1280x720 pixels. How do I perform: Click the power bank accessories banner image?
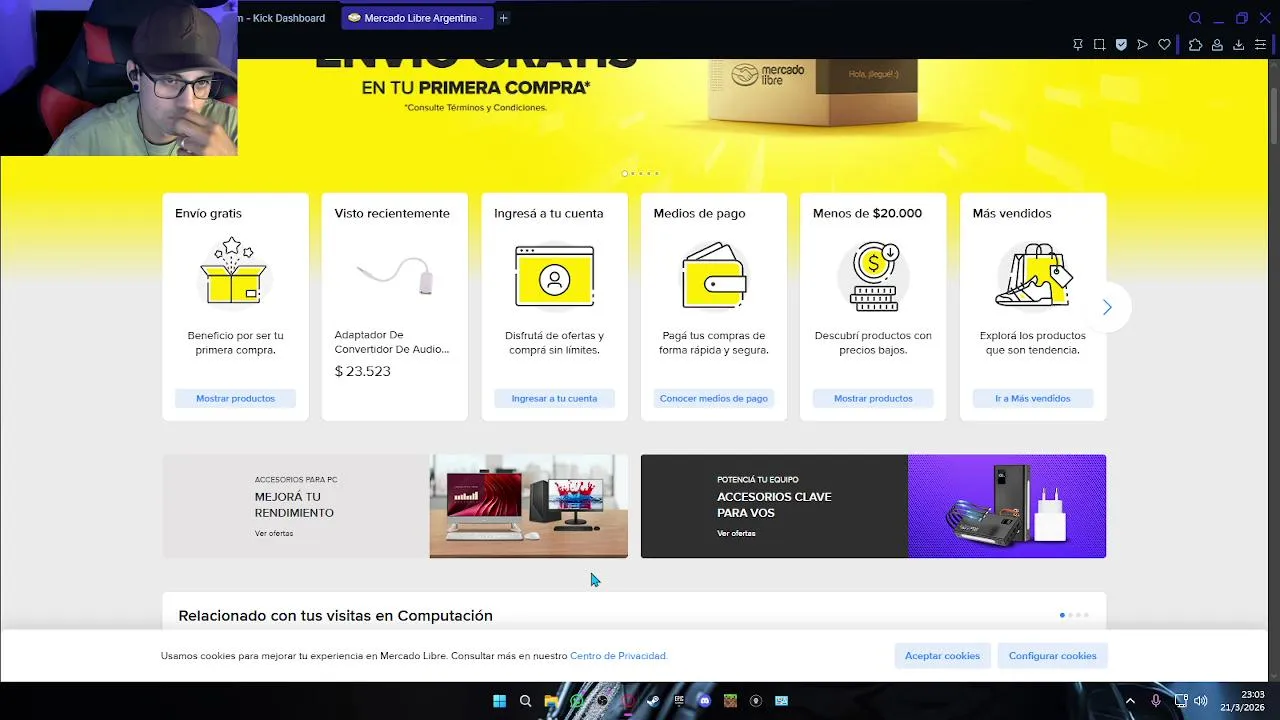(1007, 506)
